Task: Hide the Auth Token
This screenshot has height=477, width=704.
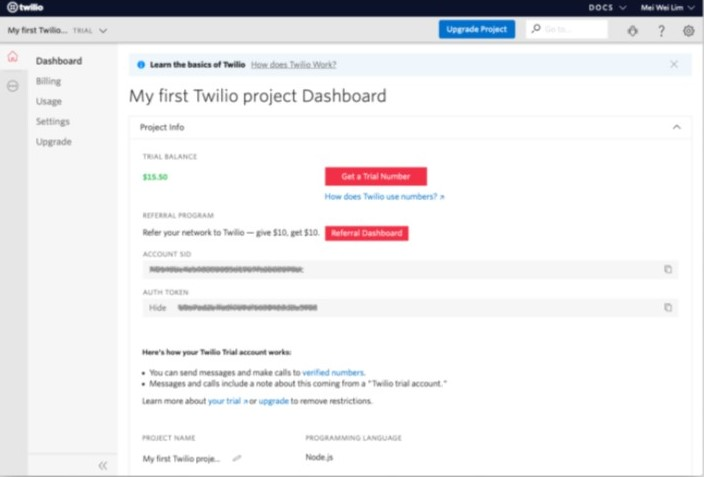Action: coord(158,308)
